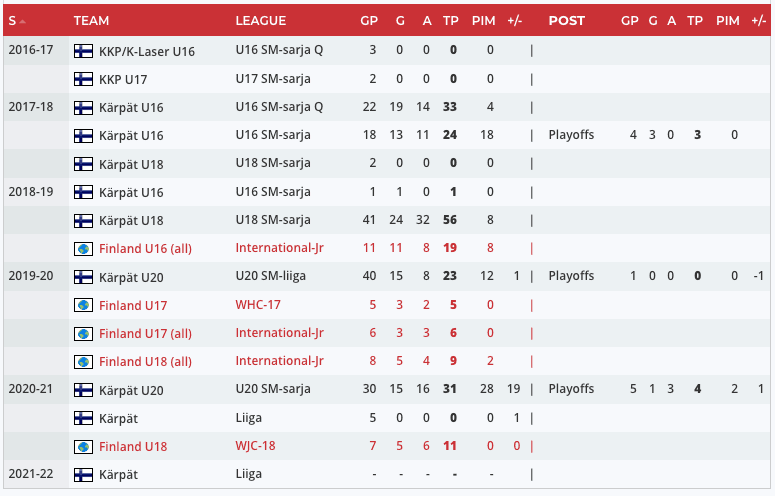Open the Finland U17 (all) team link

coord(145,333)
